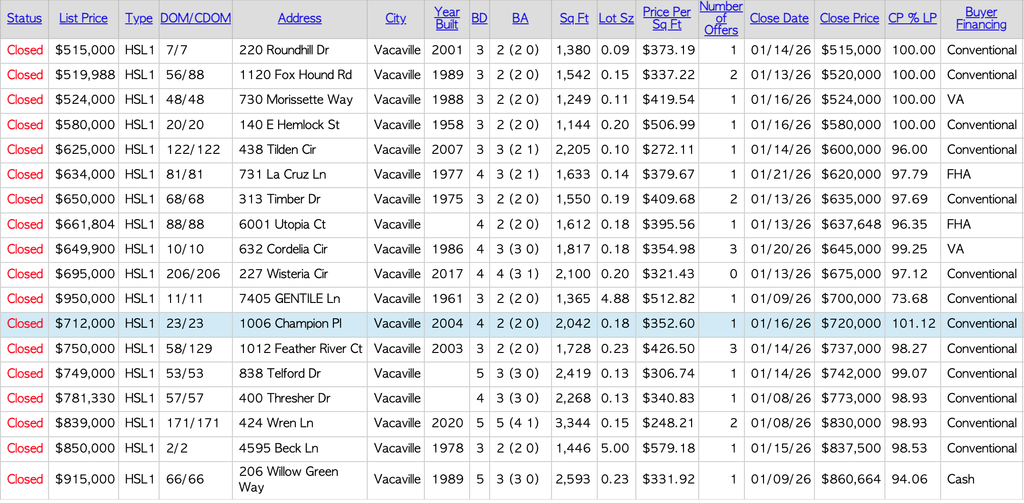1024x503 pixels.
Task: Click the Status column header
Action: (25, 19)
